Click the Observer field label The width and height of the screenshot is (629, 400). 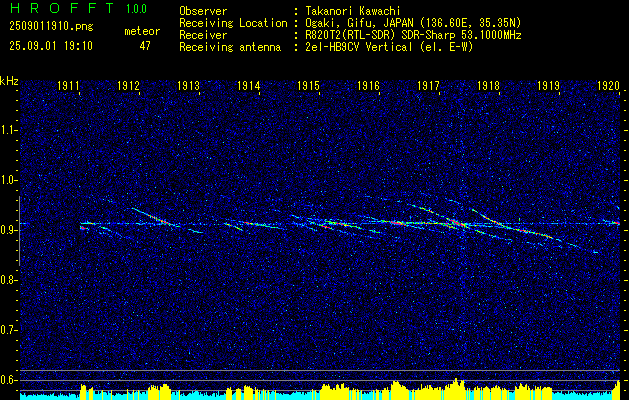coord(203,11)
